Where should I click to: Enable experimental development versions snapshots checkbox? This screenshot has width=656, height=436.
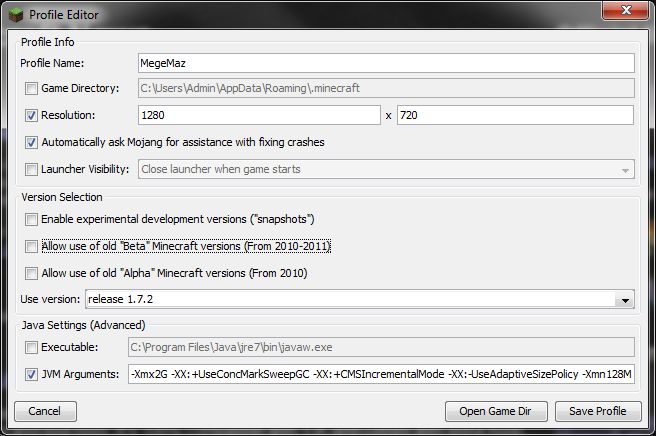tap(31, 219)
